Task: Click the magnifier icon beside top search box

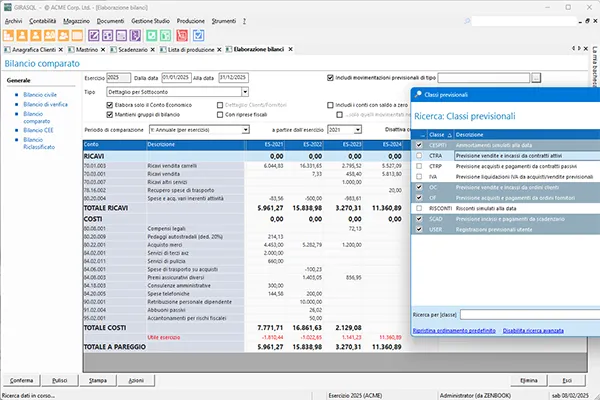Action: pyautogui.click(x=467, y=21)
